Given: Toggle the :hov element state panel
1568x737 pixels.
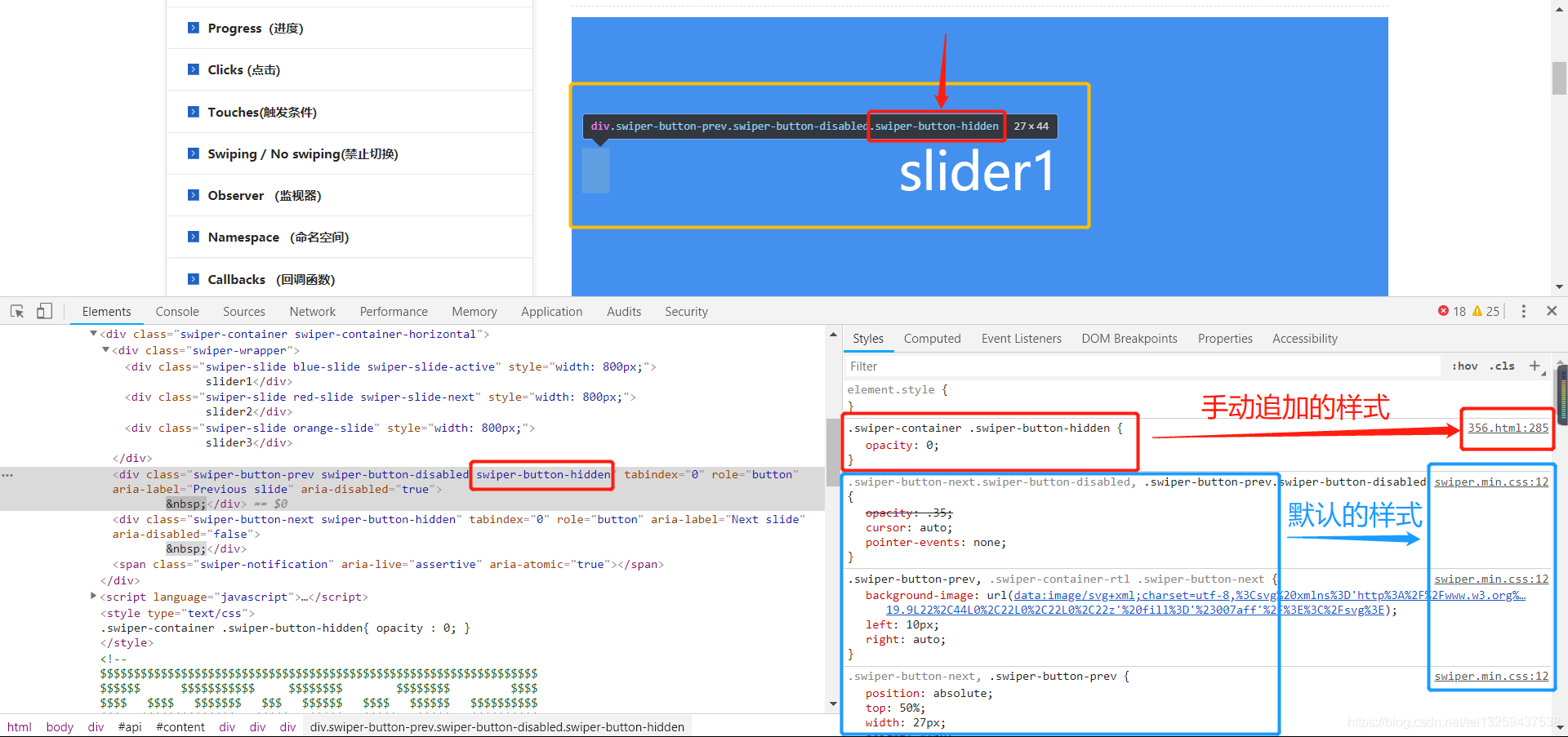Looking at the screenshot, I should coord(1465,366).
